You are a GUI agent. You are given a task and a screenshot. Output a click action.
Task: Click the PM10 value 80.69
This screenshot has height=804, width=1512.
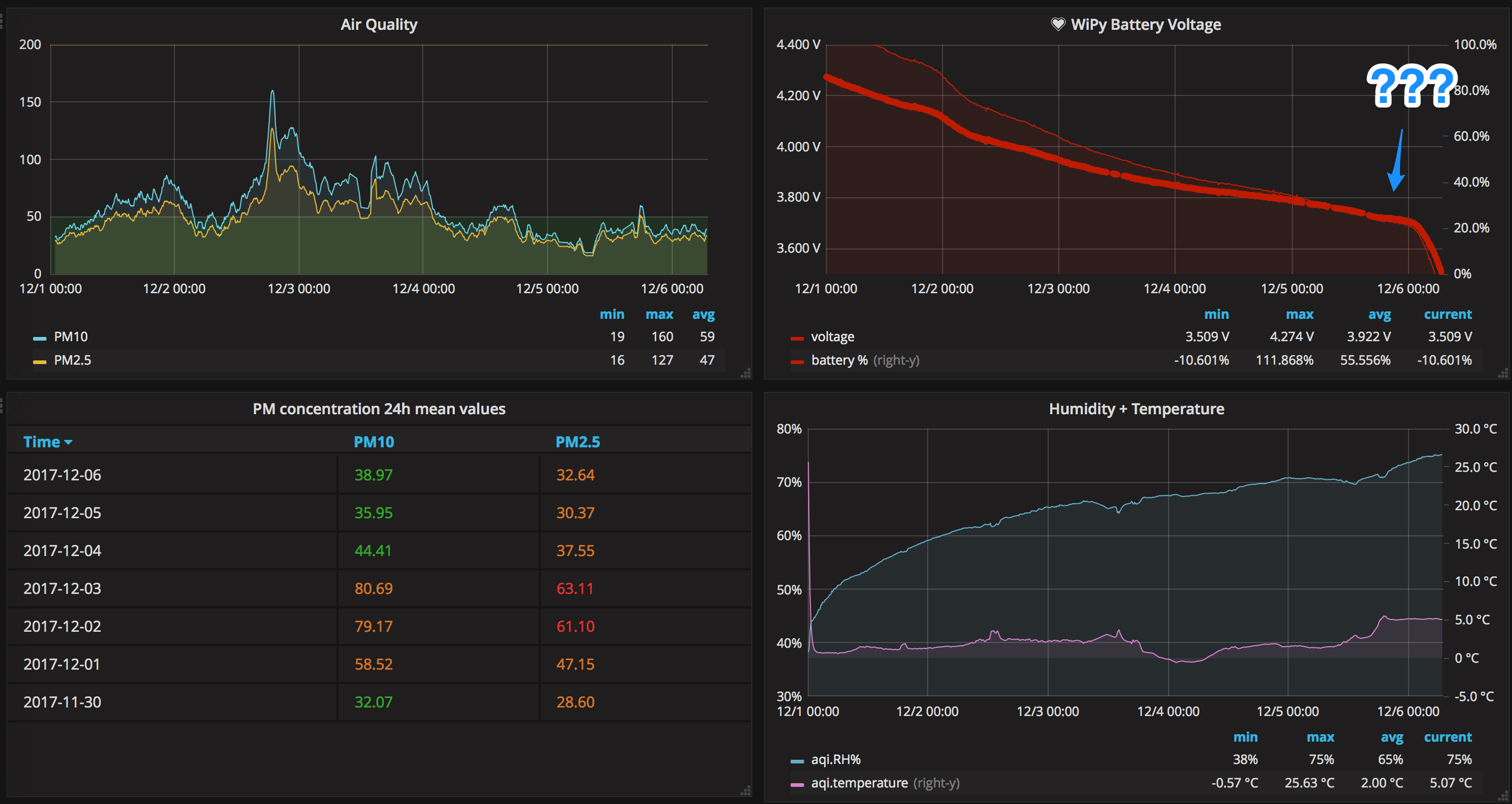point(373,589)
